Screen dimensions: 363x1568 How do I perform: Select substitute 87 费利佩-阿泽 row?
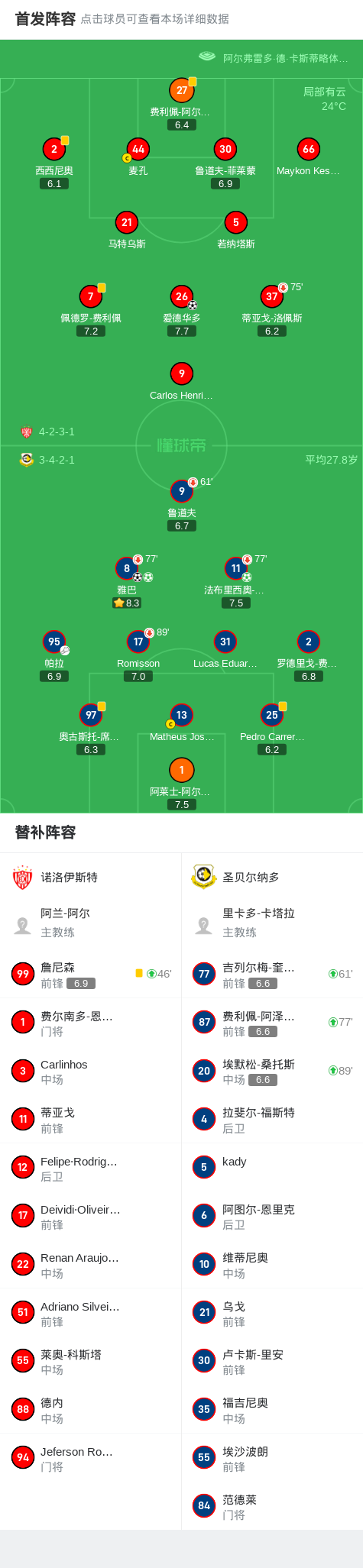point(272,1022)
